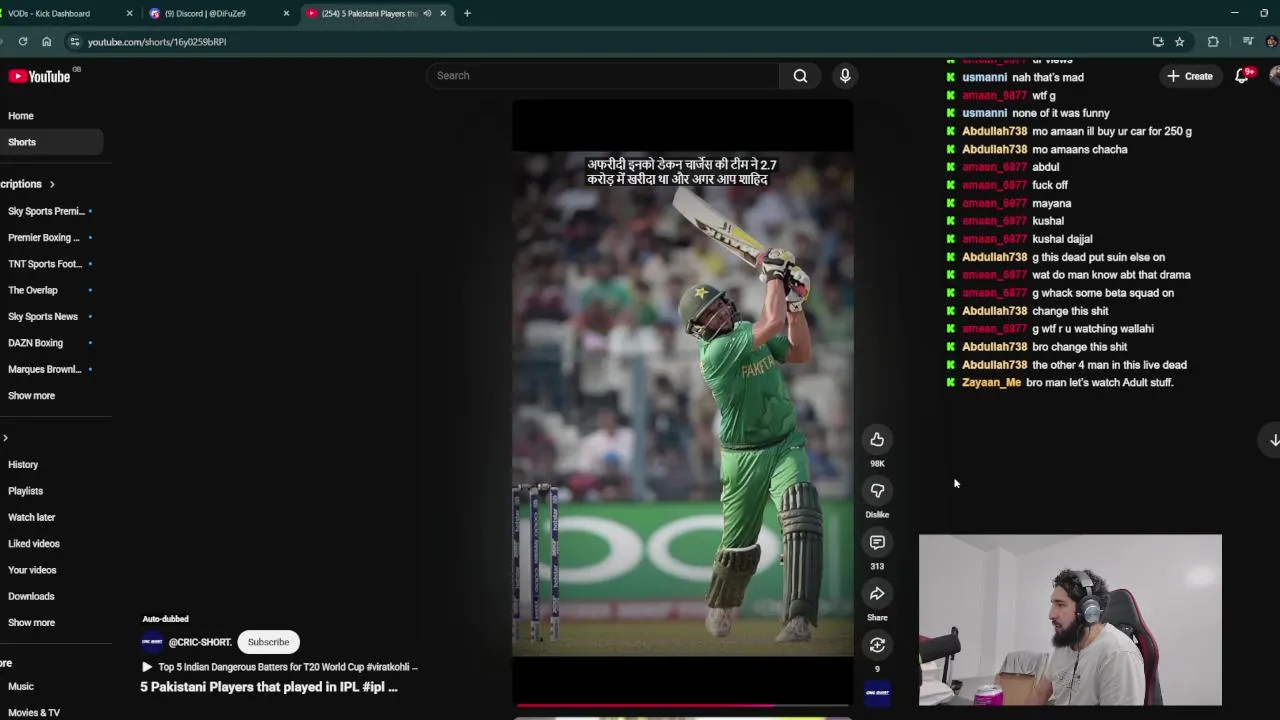This screenshot has height=720, width=1280.
Task: Close the VODs - Kick Dashboard tab
Action: (129, 13)
